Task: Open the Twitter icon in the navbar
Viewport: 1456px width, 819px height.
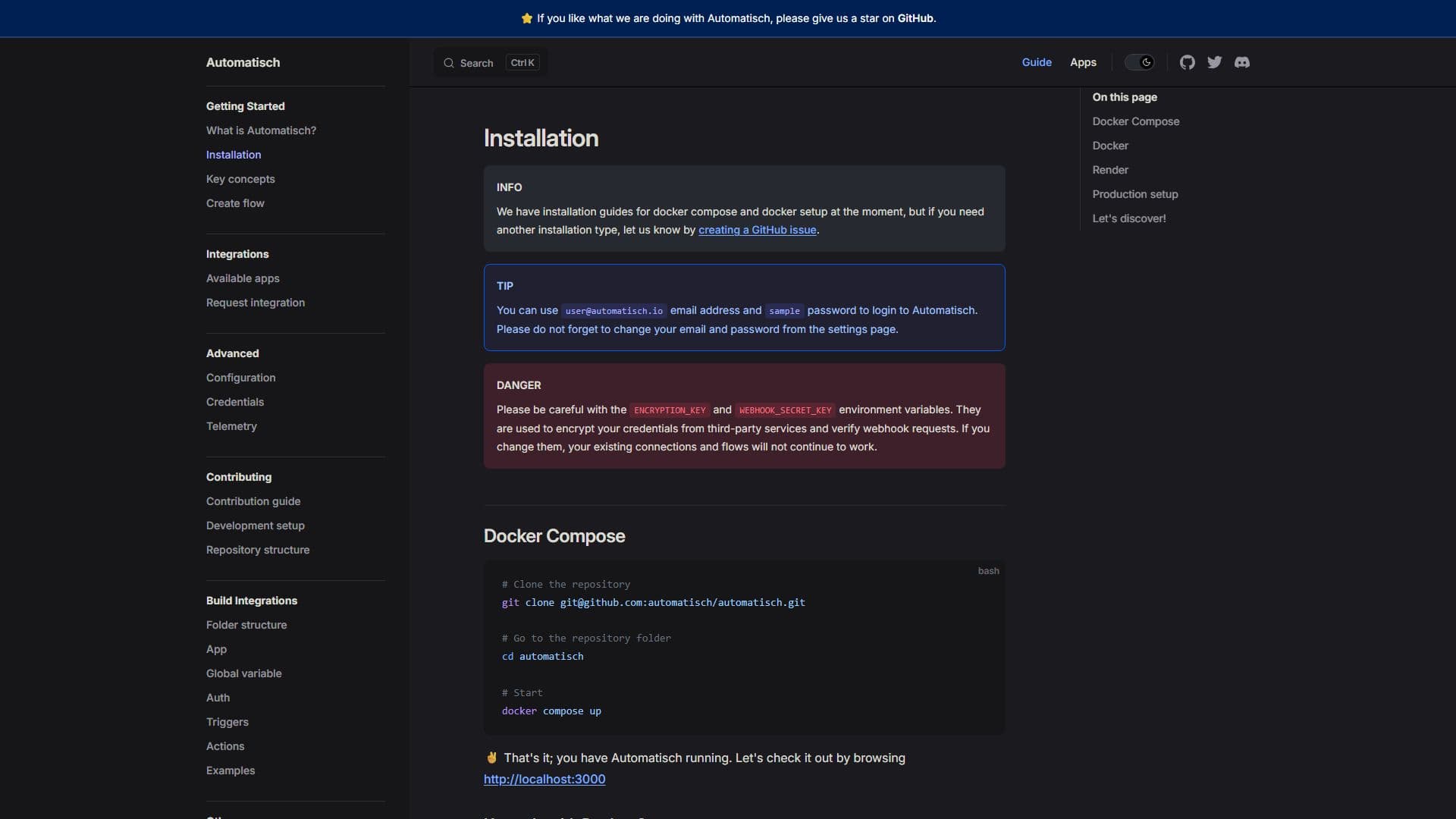Action: pos(1214,62)
